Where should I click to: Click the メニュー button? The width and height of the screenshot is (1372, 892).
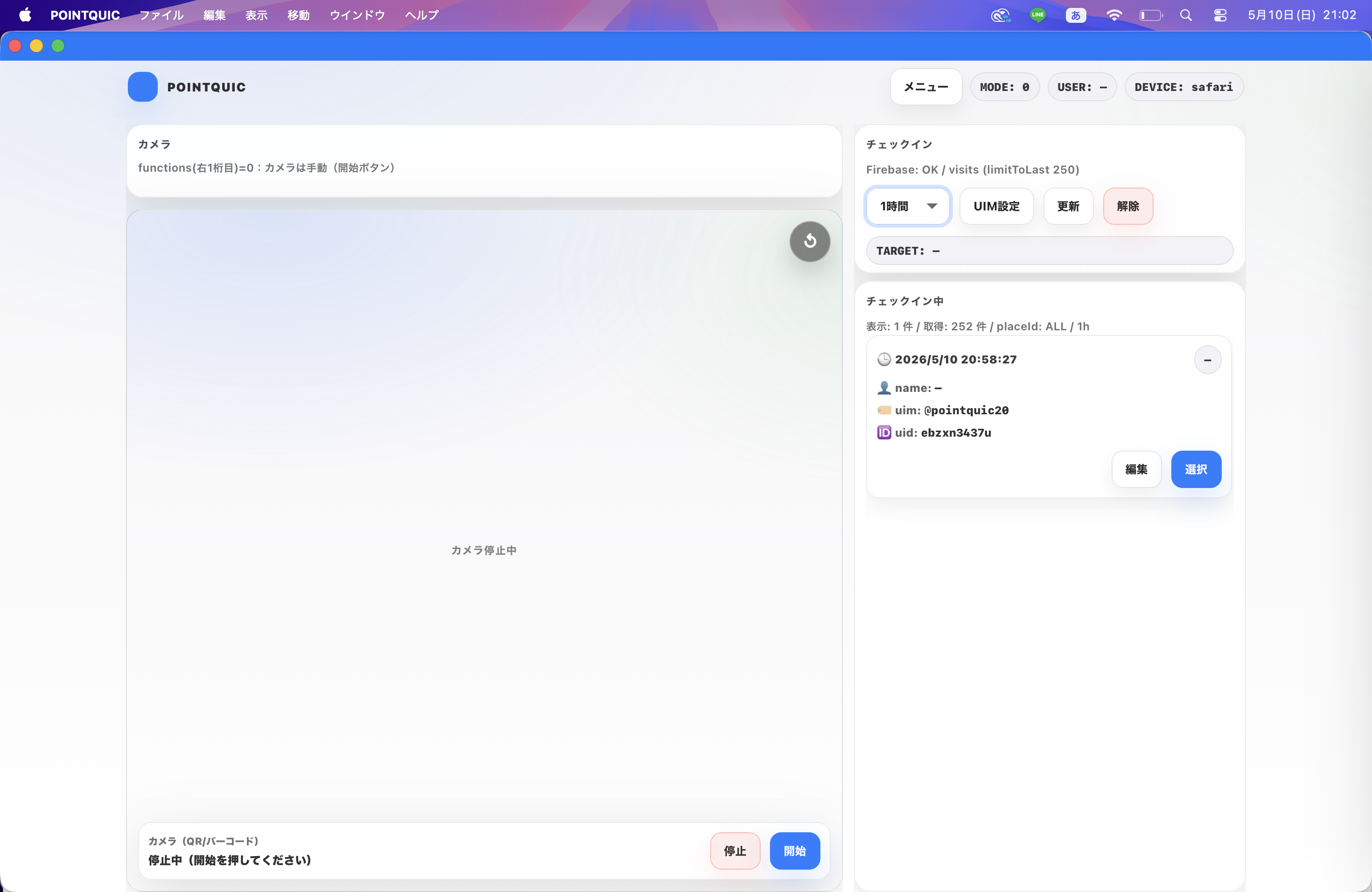(926, 87)
